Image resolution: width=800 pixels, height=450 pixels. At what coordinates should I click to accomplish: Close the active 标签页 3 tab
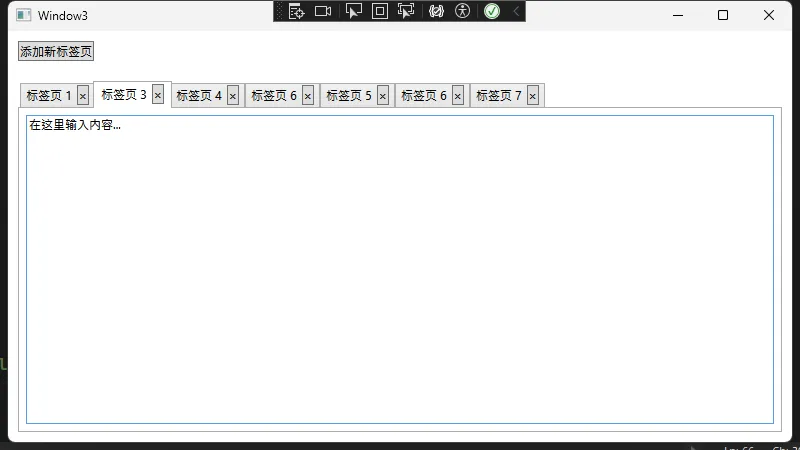point(158,95)
